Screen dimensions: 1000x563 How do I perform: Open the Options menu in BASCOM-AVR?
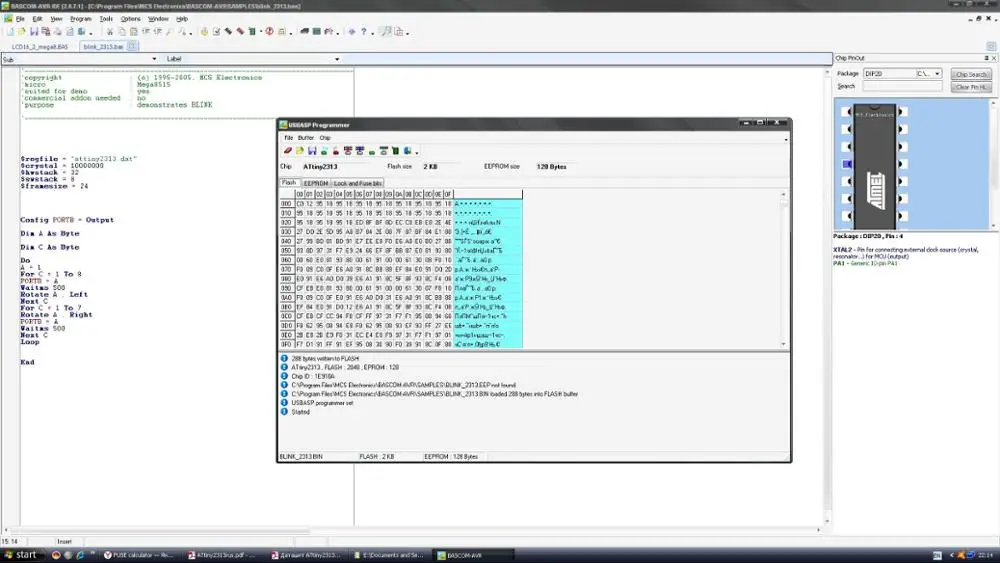[130, 19]
